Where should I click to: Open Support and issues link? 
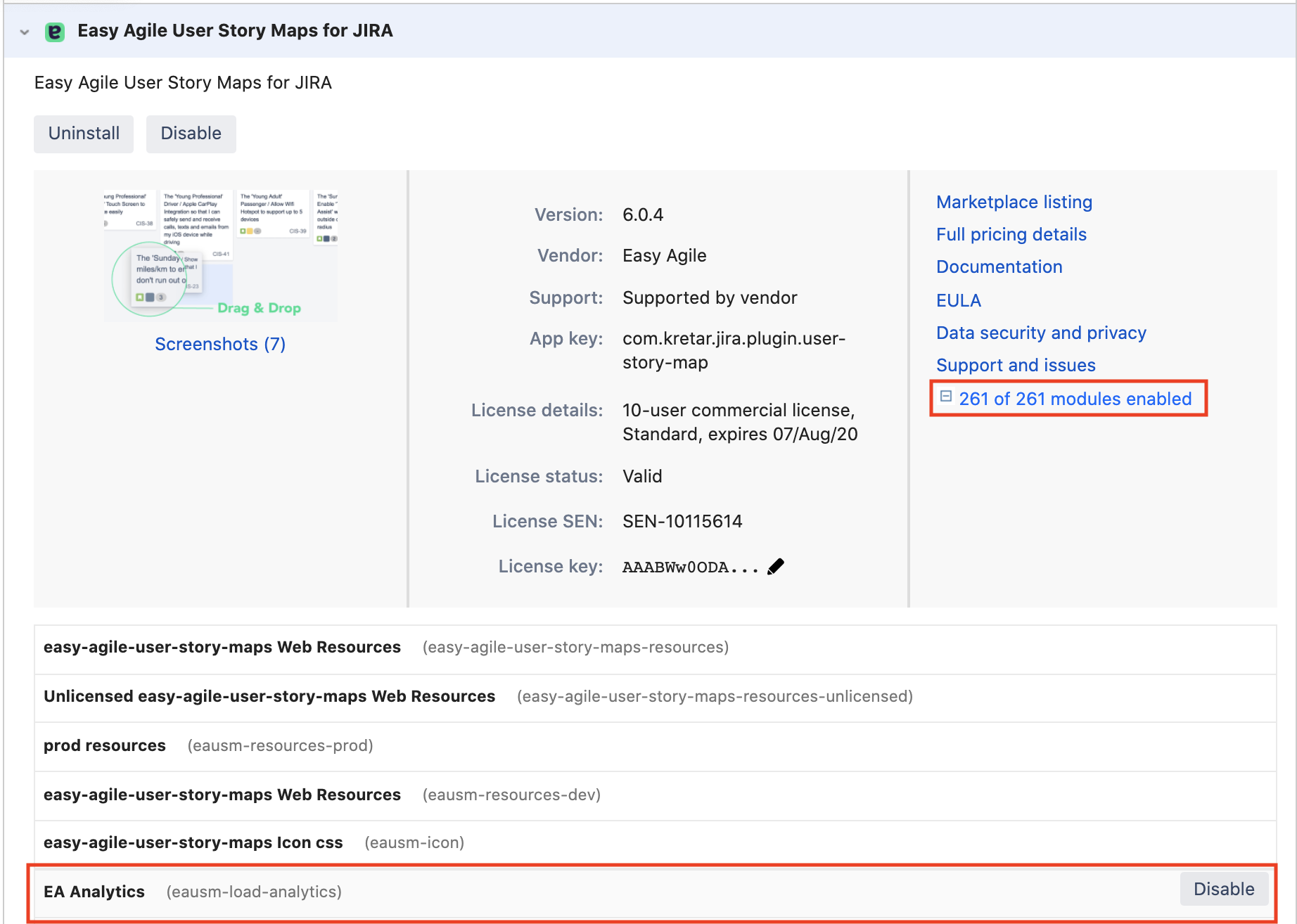pyautogui.click(x=1016, y=366)
